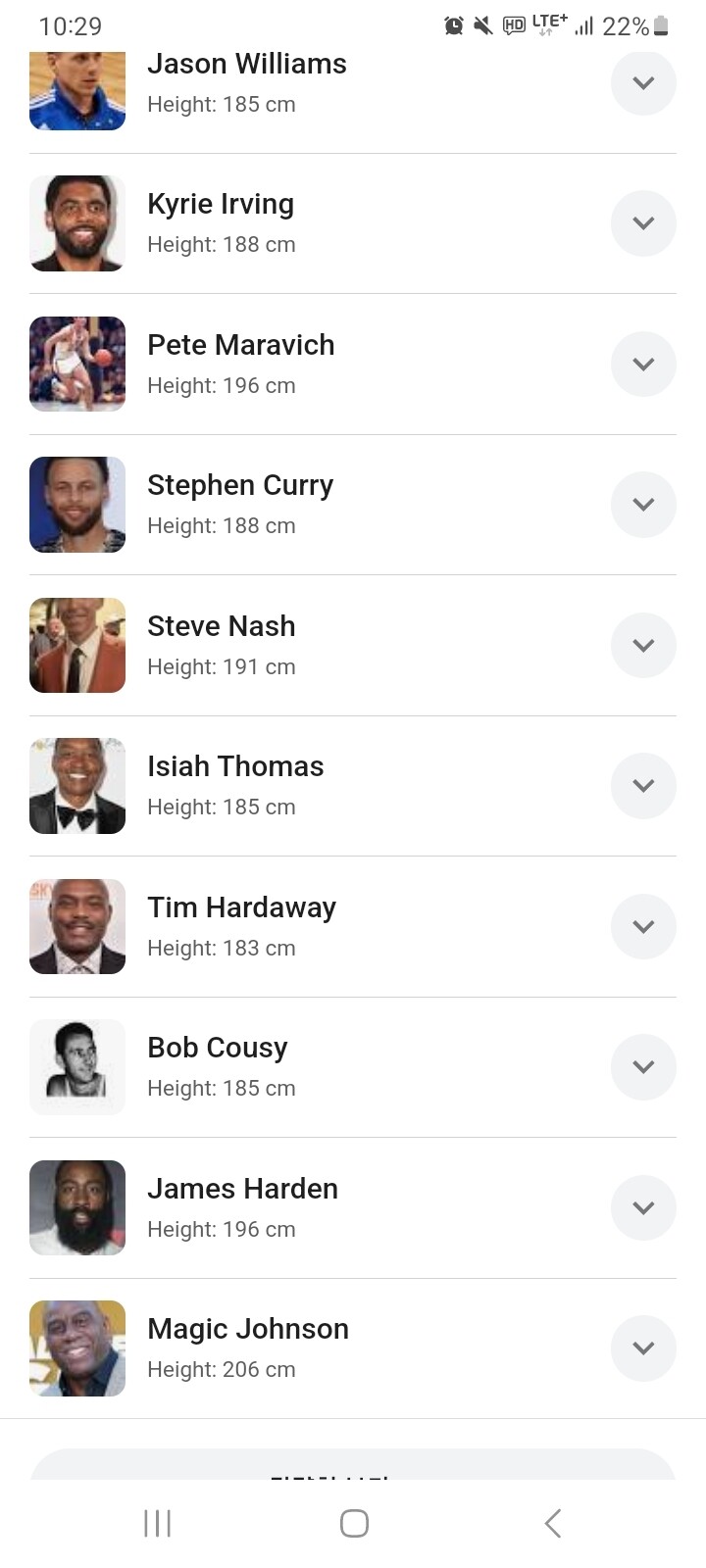Select the Pete Maravich name
706x1568 pixels.
(x=241, y=345)
